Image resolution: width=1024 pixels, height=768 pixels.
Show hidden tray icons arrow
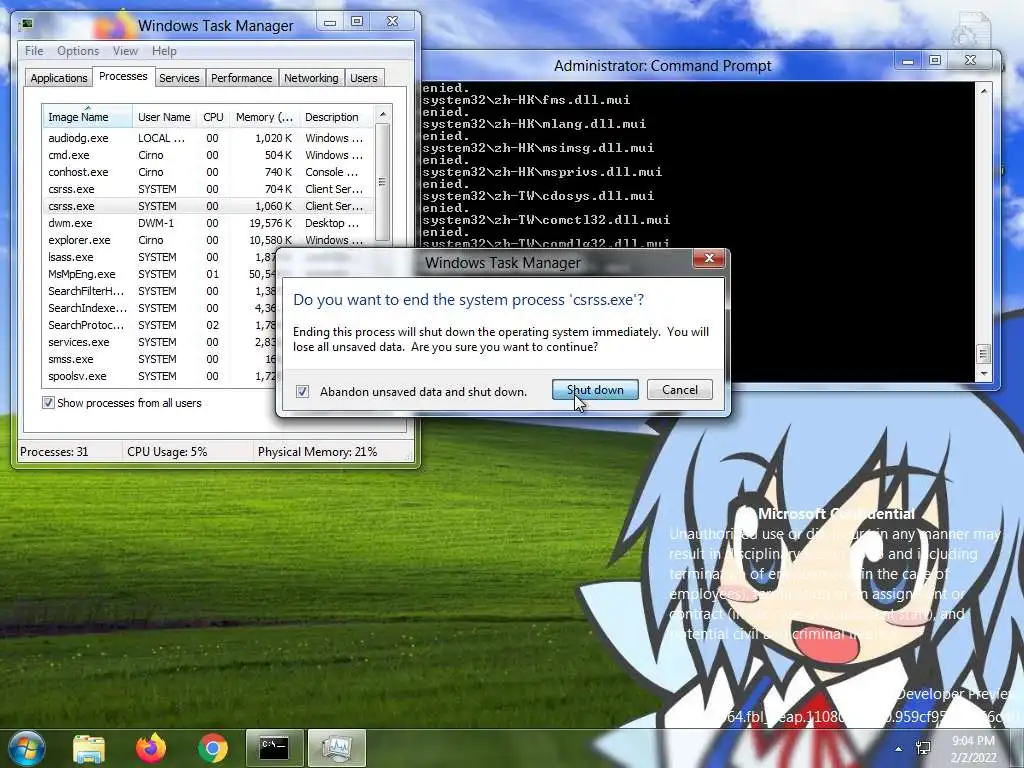(898, 749)
